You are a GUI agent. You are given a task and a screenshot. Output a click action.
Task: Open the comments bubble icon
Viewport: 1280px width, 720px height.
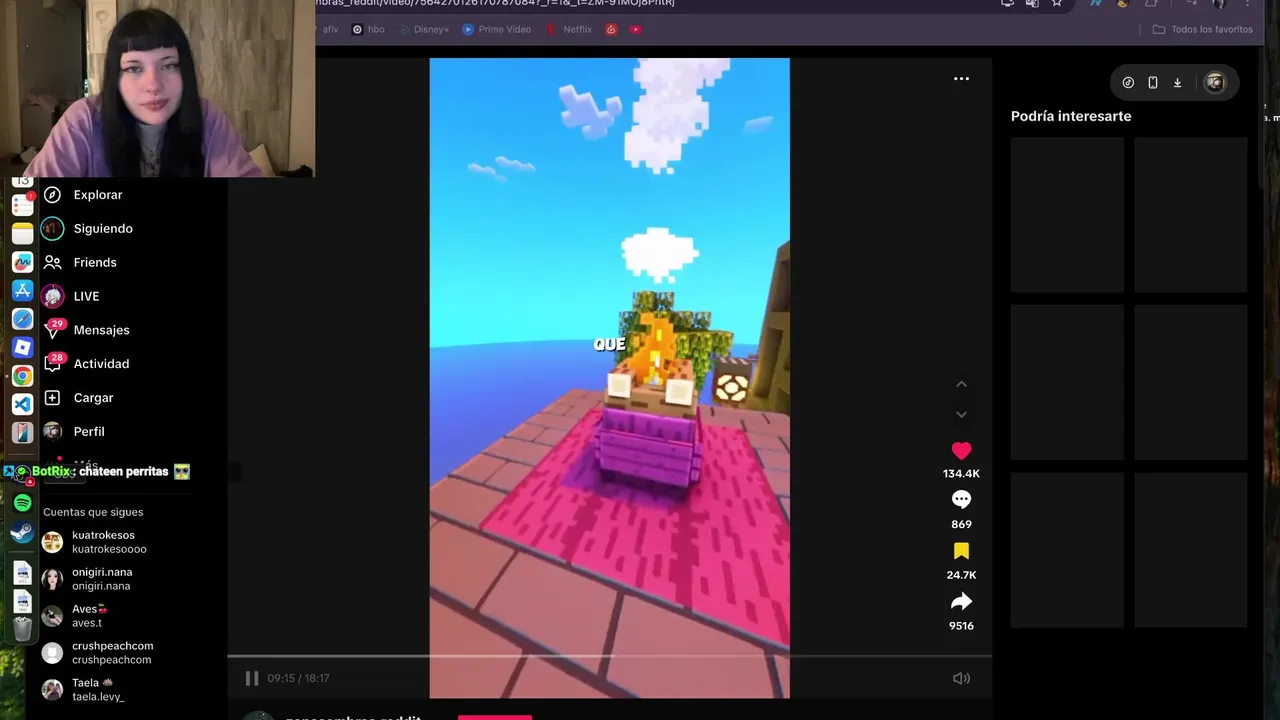coord(961,500)
